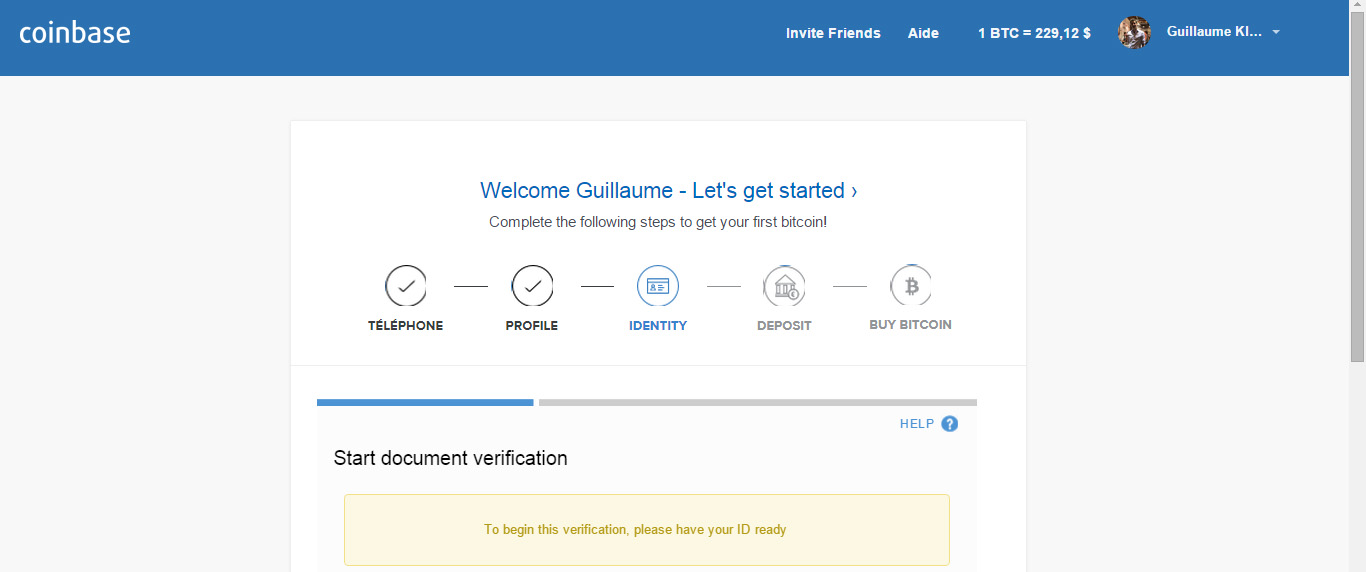
Task: Click the HELP text link
Action: coord(917,424)
